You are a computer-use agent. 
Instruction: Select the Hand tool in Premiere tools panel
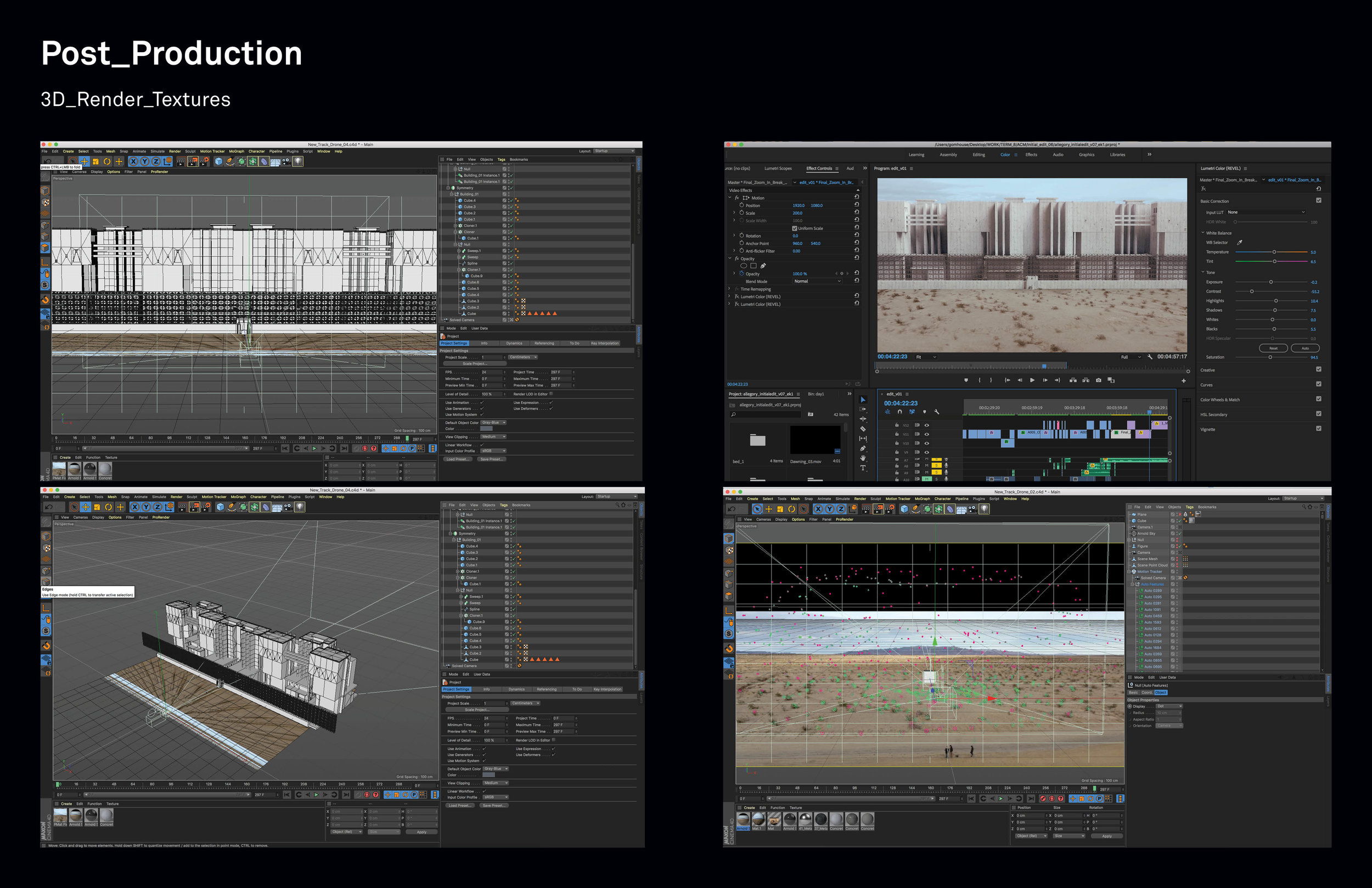click(x=863, y=458)
